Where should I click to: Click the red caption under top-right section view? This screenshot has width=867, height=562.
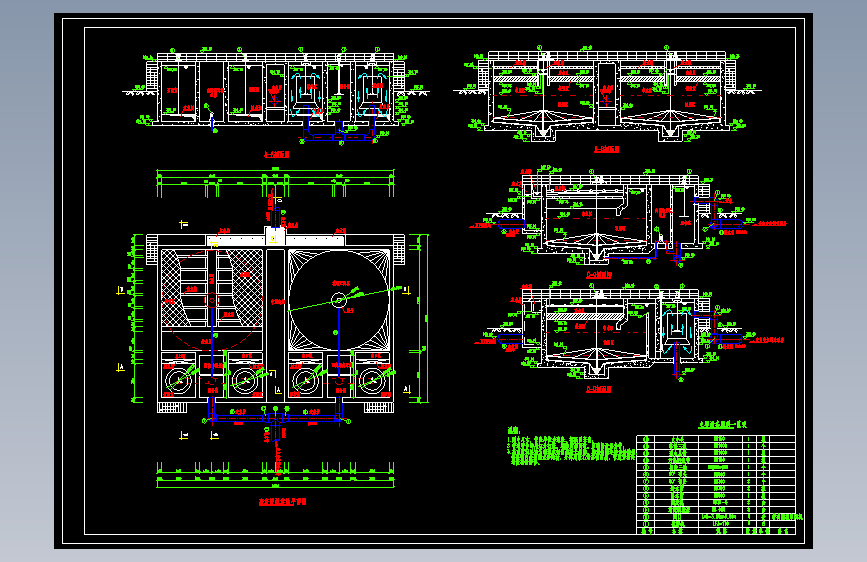point(607,149)
